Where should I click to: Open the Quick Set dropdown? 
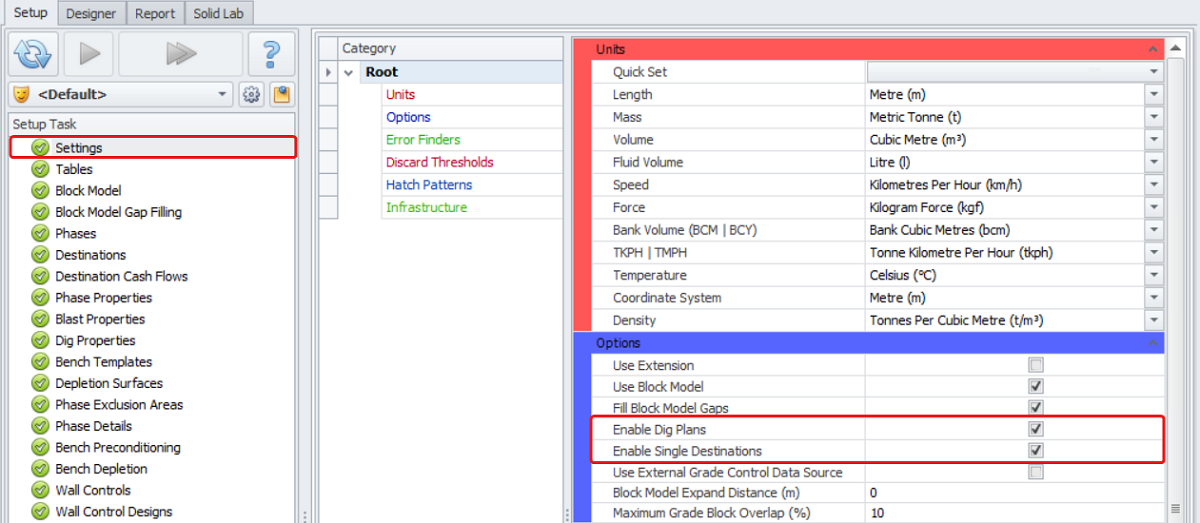tap(1154, 72)
